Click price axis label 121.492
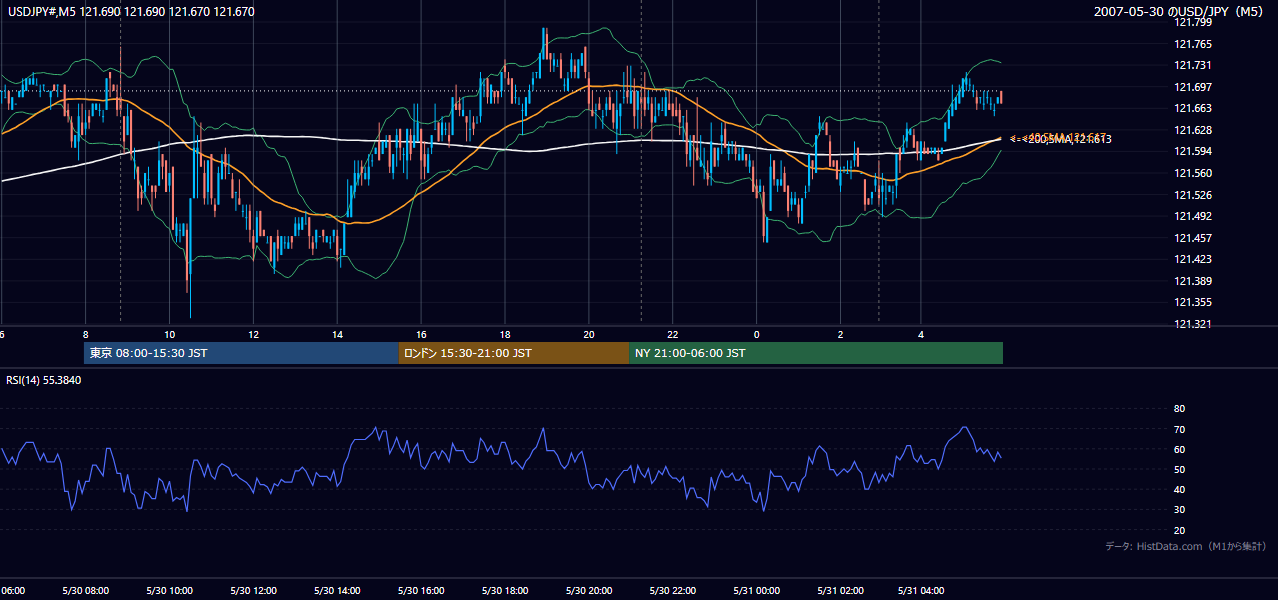Screen dimensions: 1278x600 pos(1193,216)
